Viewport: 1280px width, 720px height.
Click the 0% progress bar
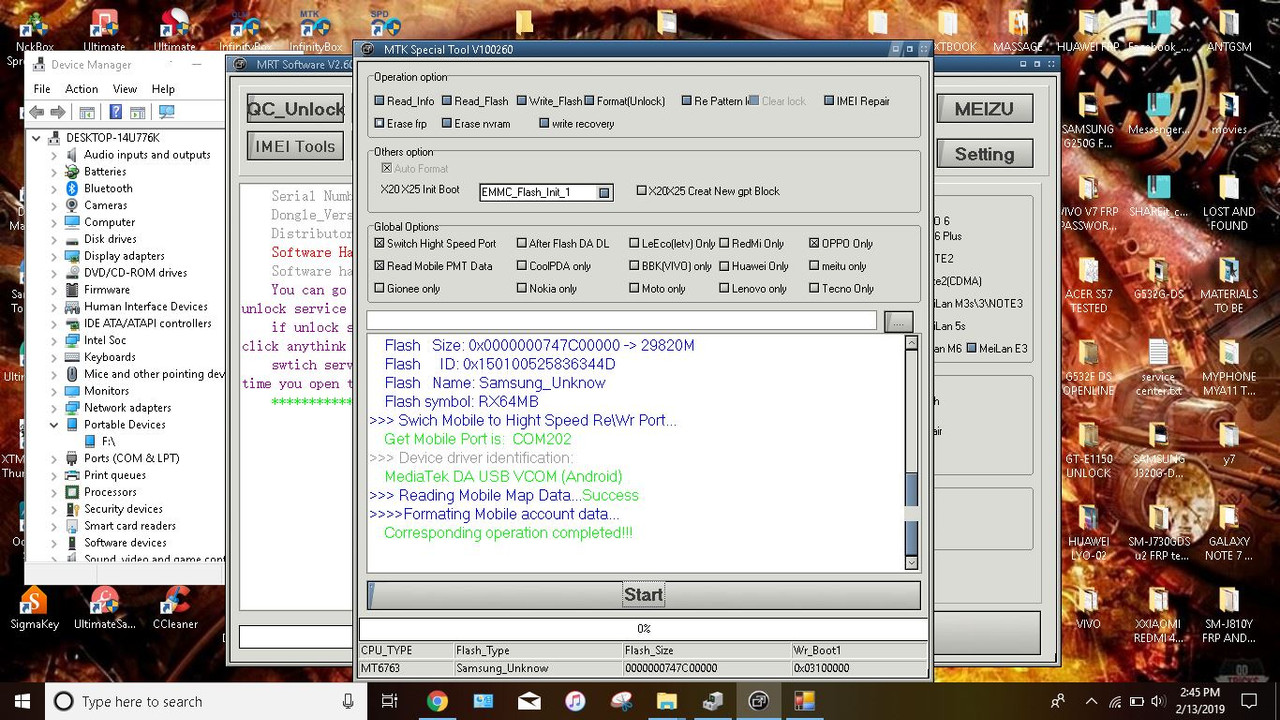(643, 628)
